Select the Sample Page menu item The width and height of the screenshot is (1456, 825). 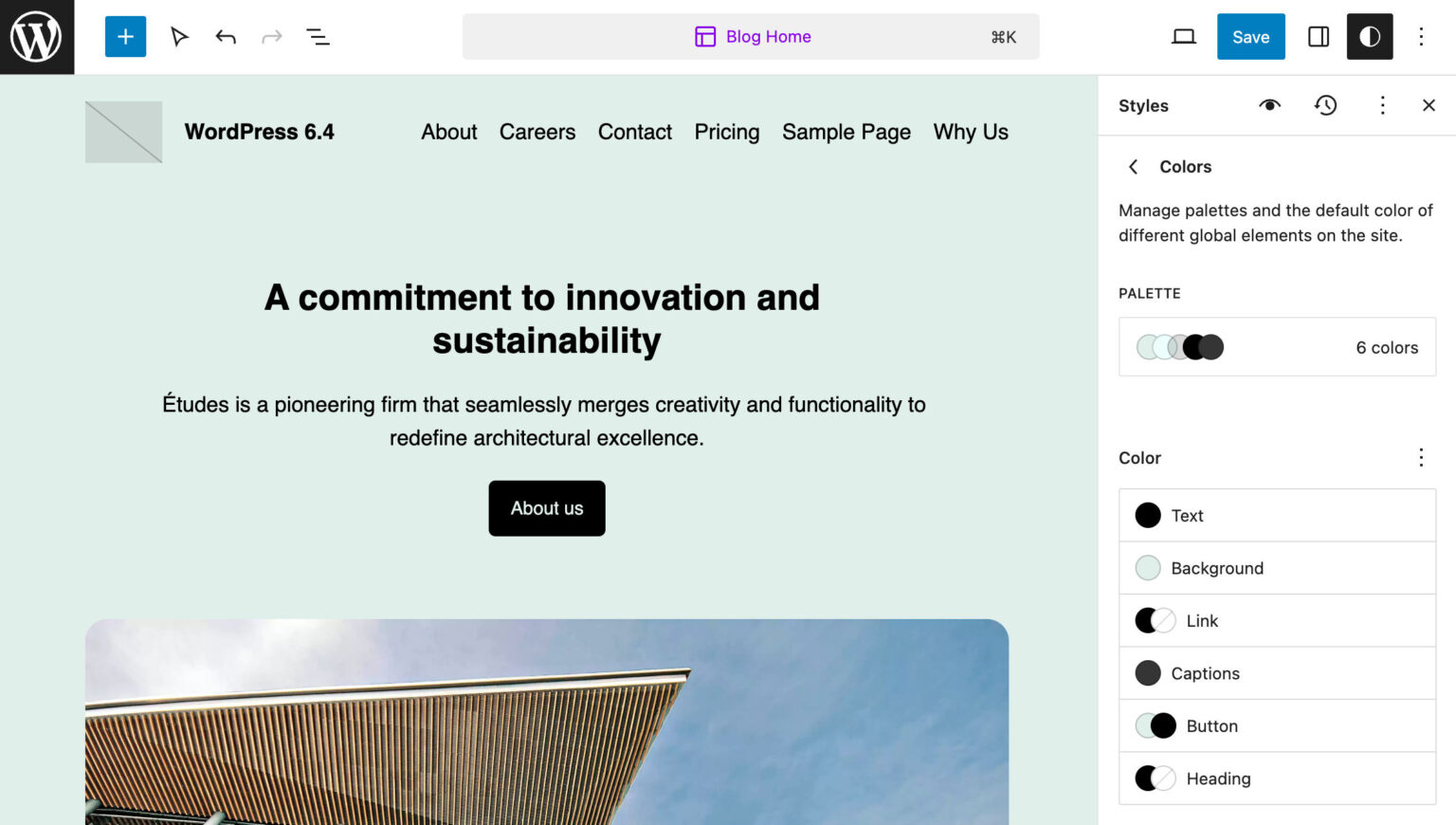coord(846,132)
